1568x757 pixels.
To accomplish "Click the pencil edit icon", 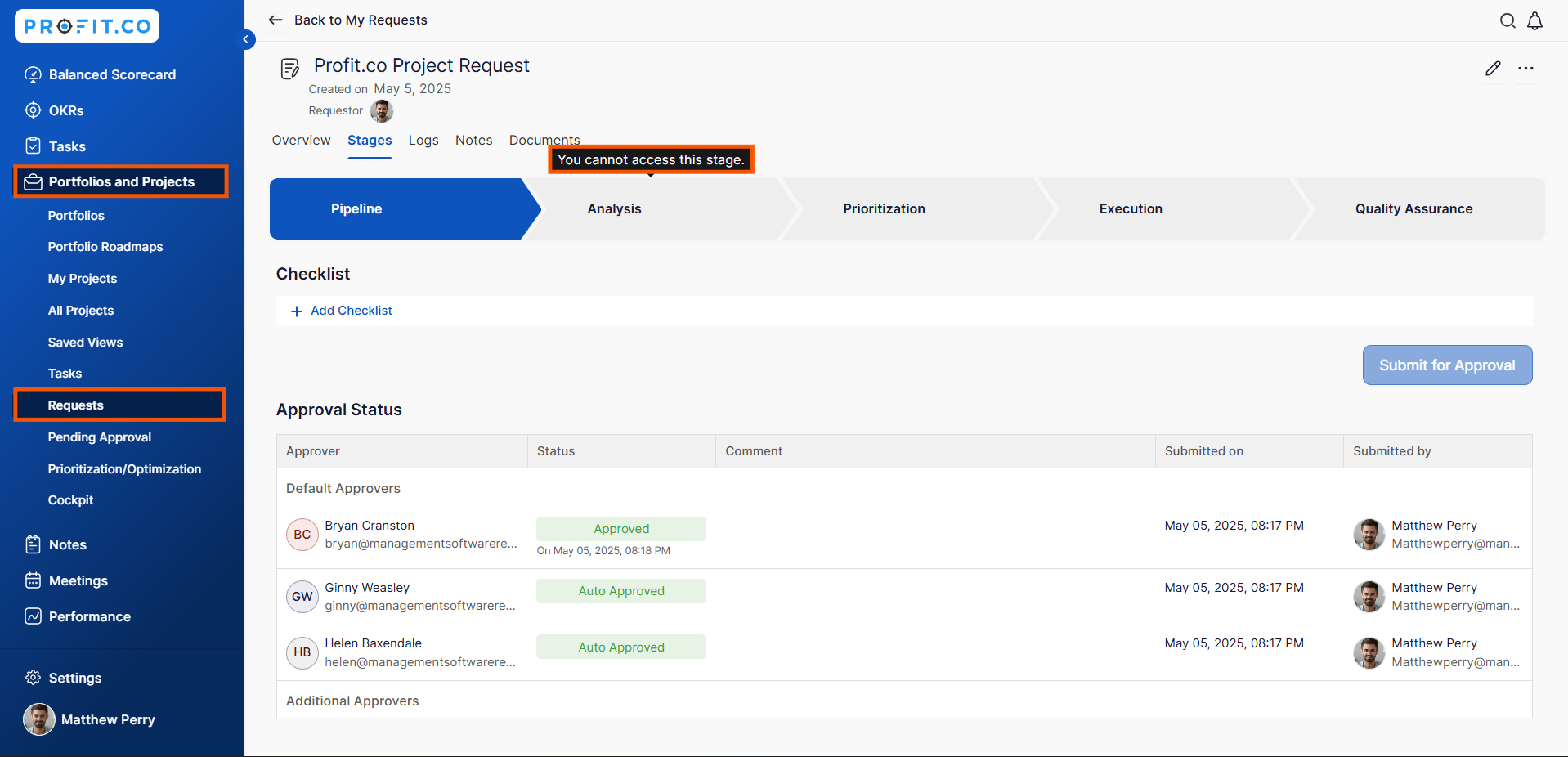I will click(1493, 69).
